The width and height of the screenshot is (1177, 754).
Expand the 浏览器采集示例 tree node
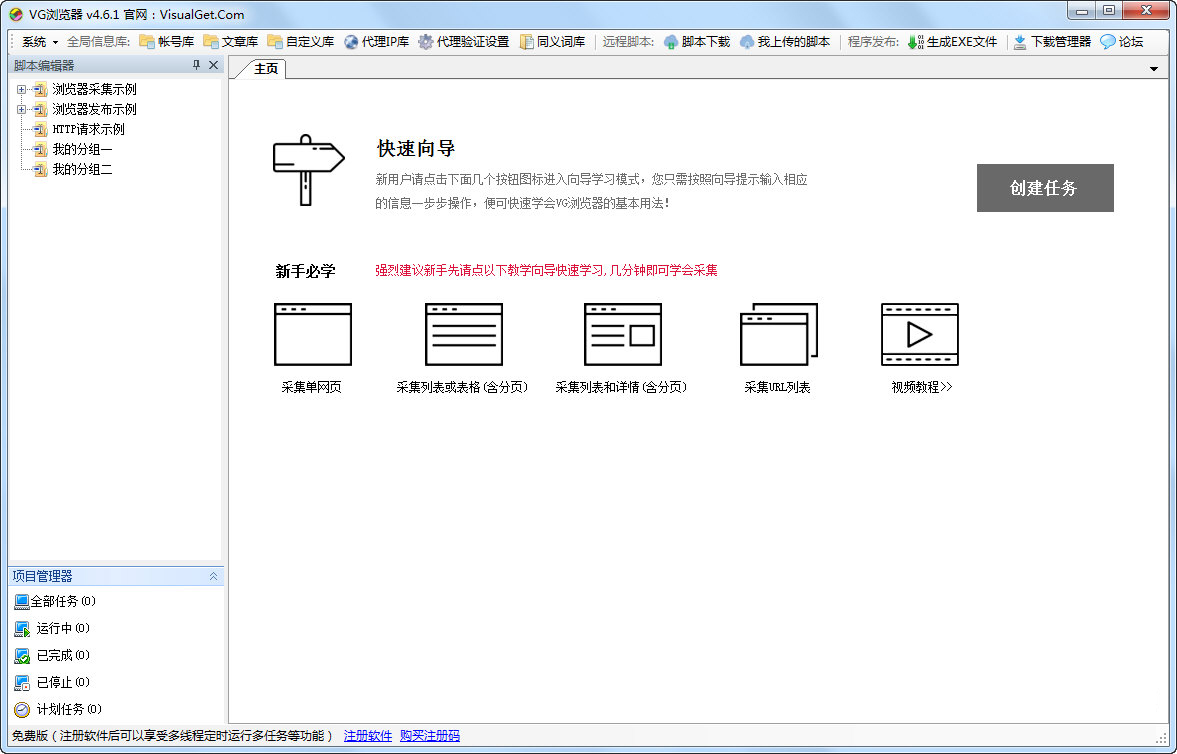tap(20, 89)
